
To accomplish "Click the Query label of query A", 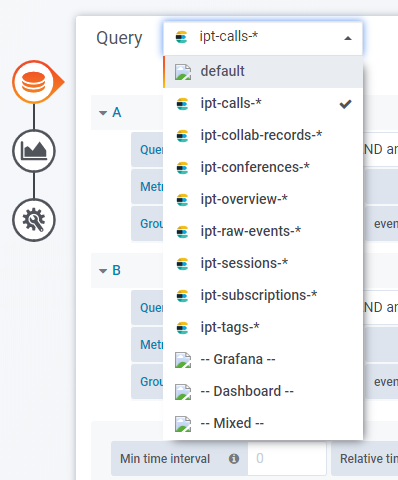I will point(147,150).
